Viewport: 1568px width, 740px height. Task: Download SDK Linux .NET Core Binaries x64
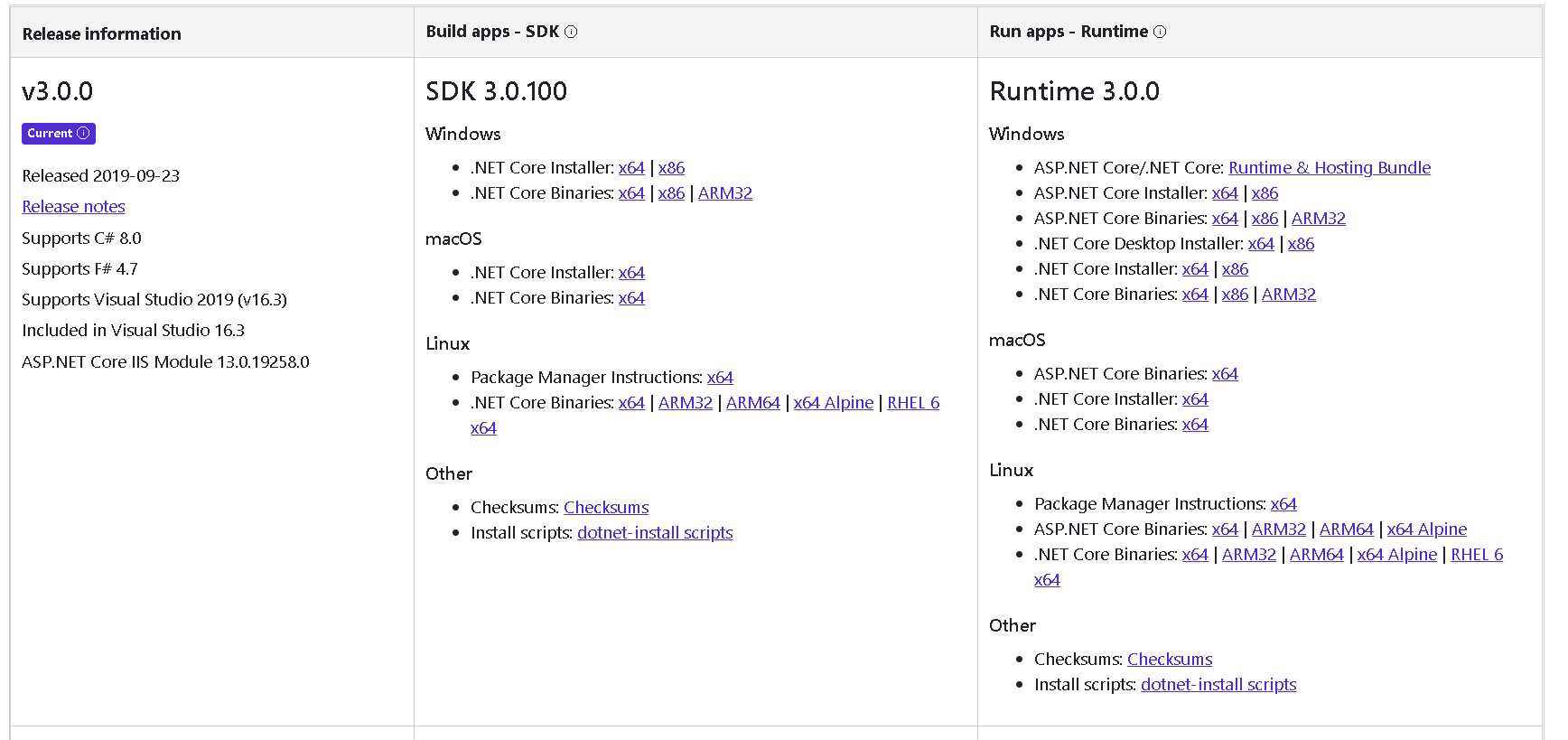tap(631, 402)
